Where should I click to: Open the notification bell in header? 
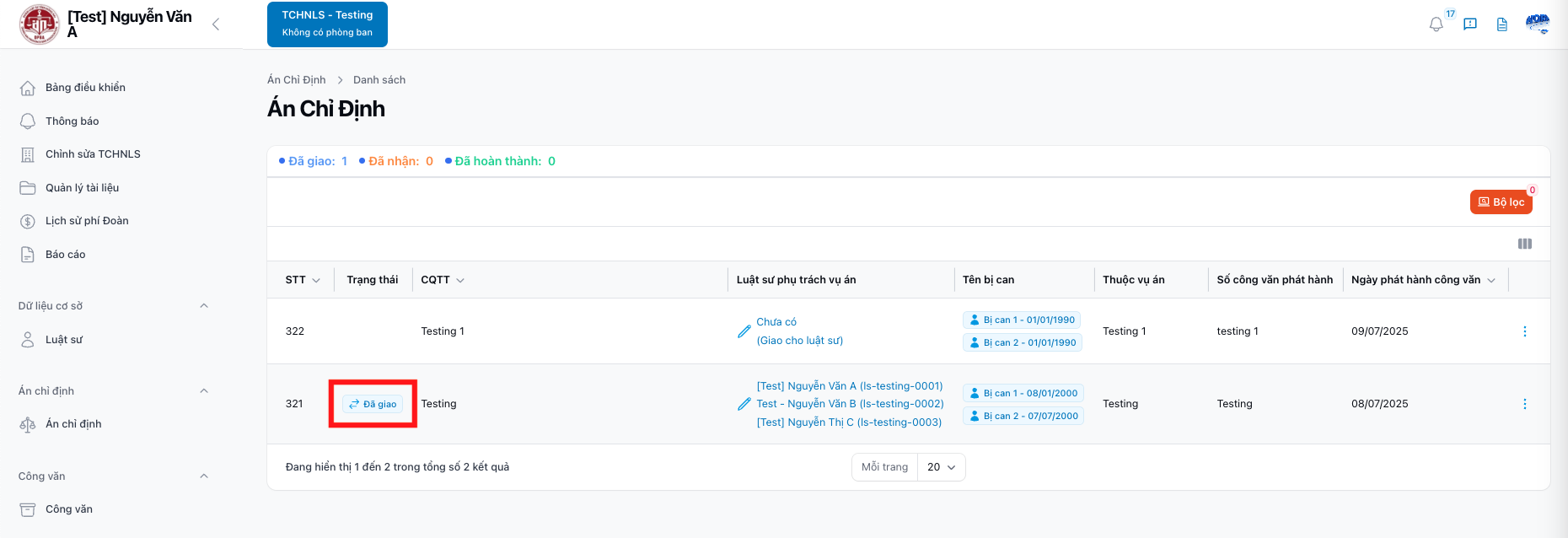click(1436, 24)
